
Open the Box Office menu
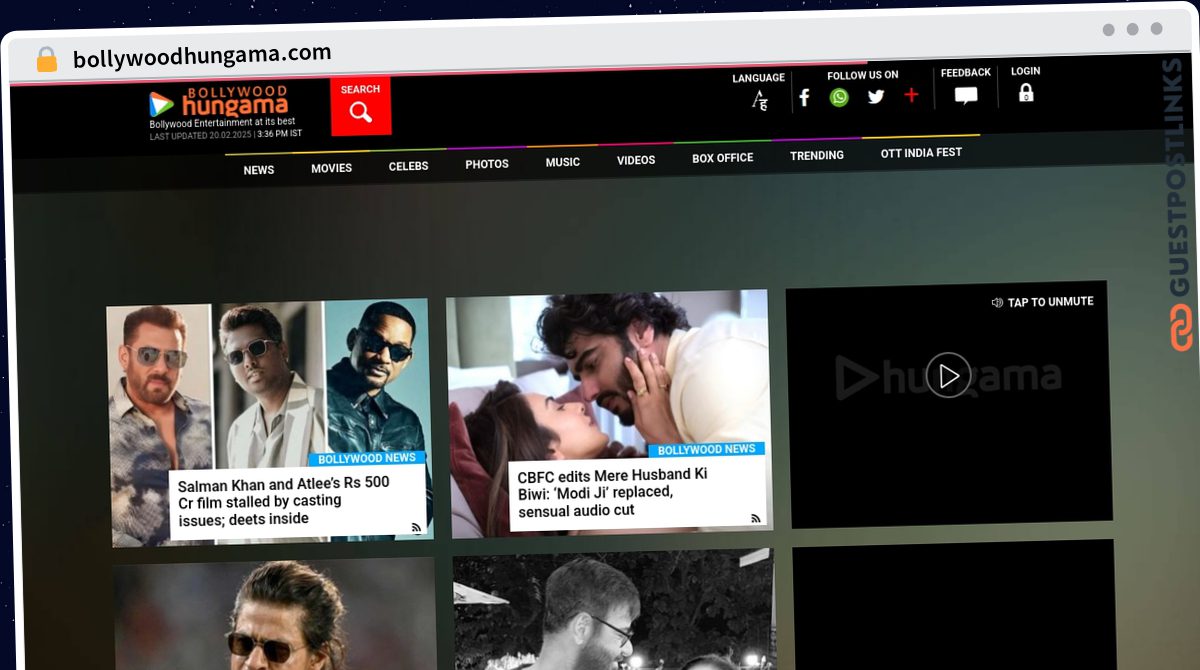tap(723, 158)
